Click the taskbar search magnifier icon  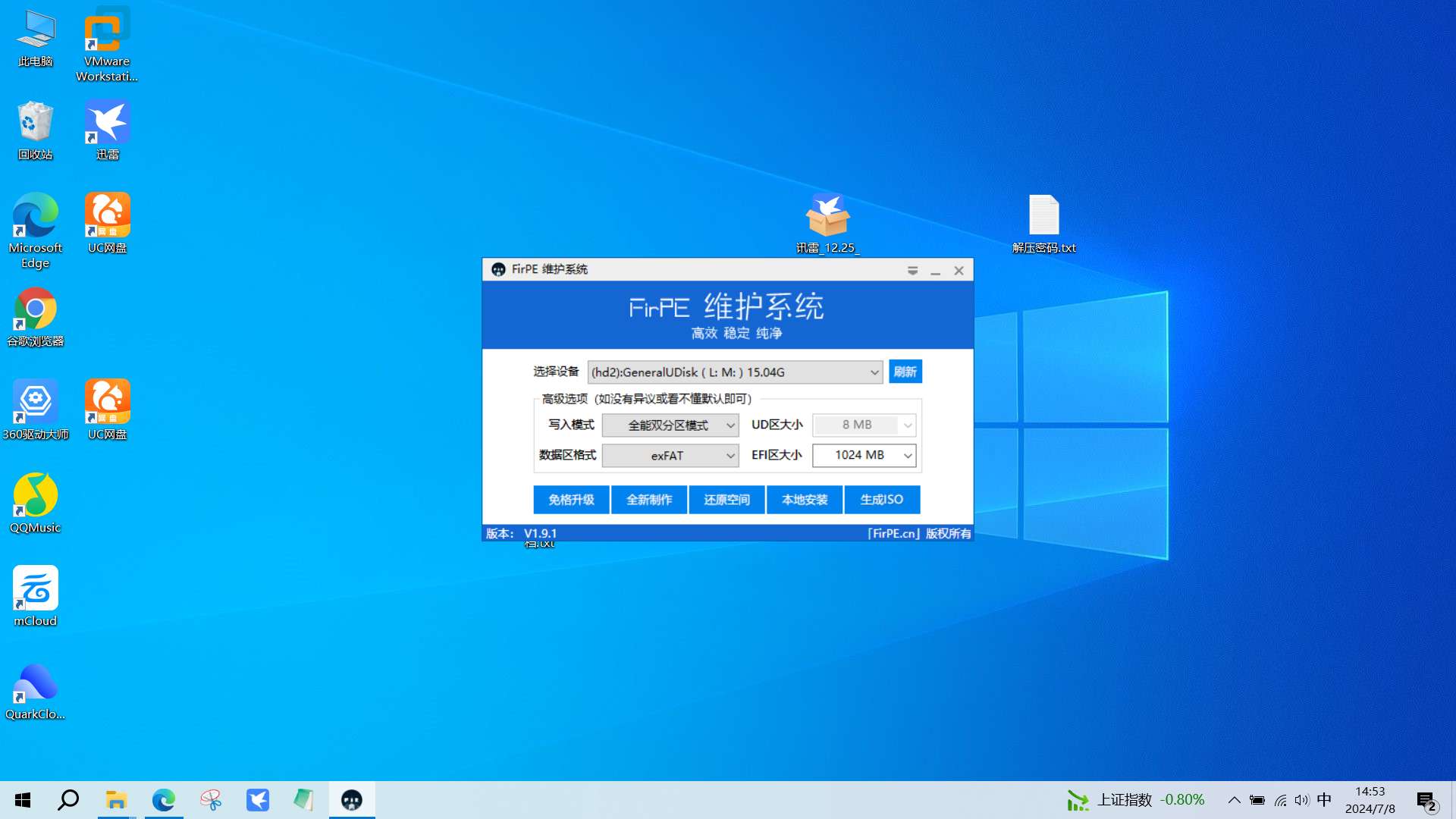68,800
